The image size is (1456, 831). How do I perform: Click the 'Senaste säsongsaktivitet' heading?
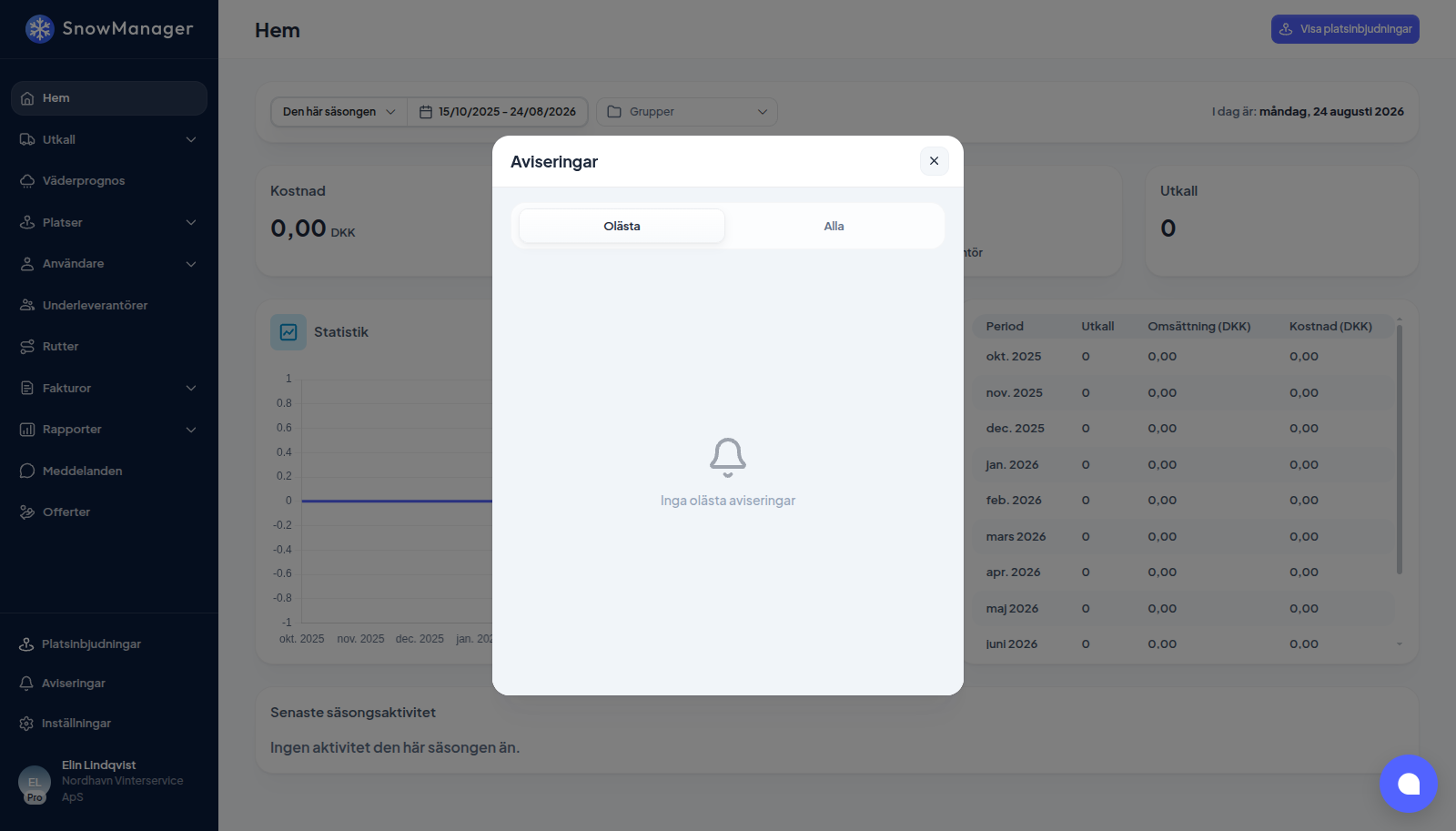[353, 713]
